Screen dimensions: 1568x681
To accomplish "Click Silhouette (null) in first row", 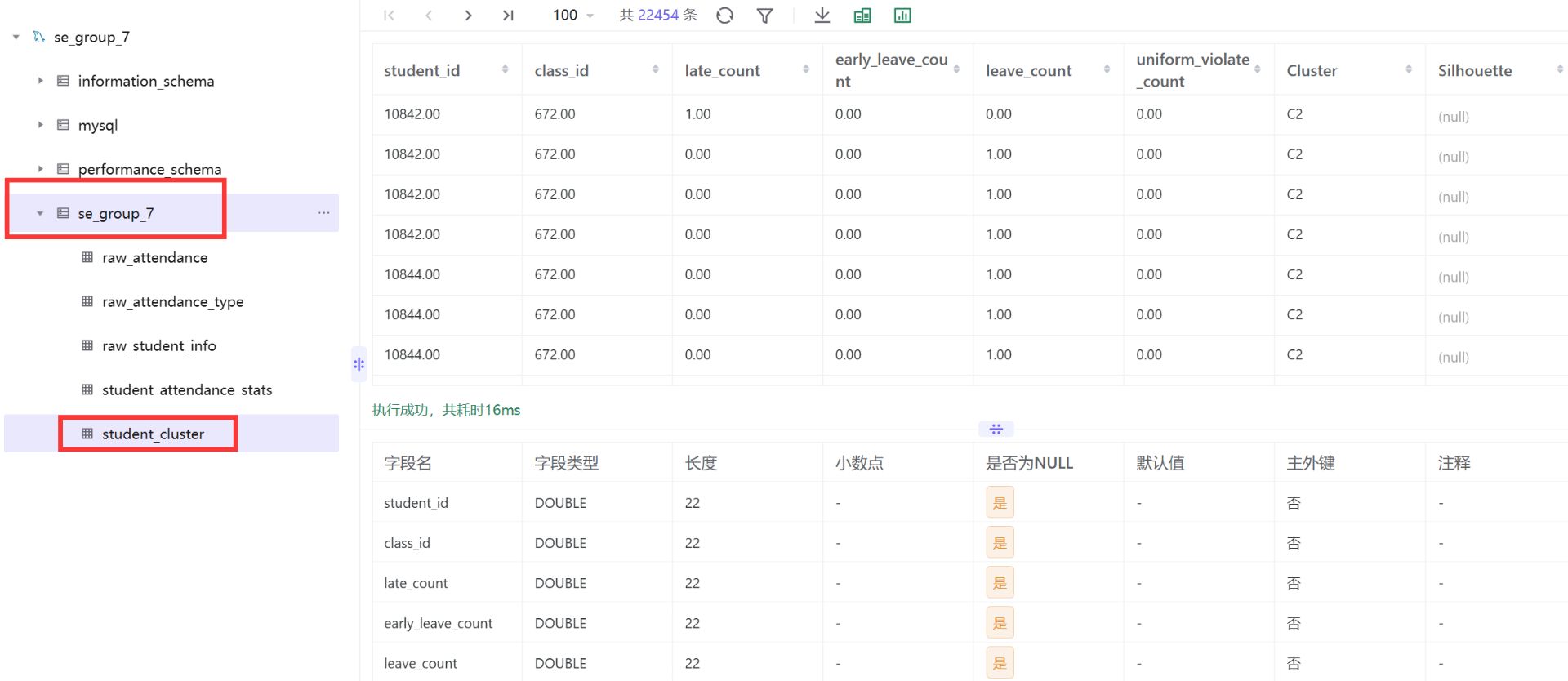I will point(1453,116).
